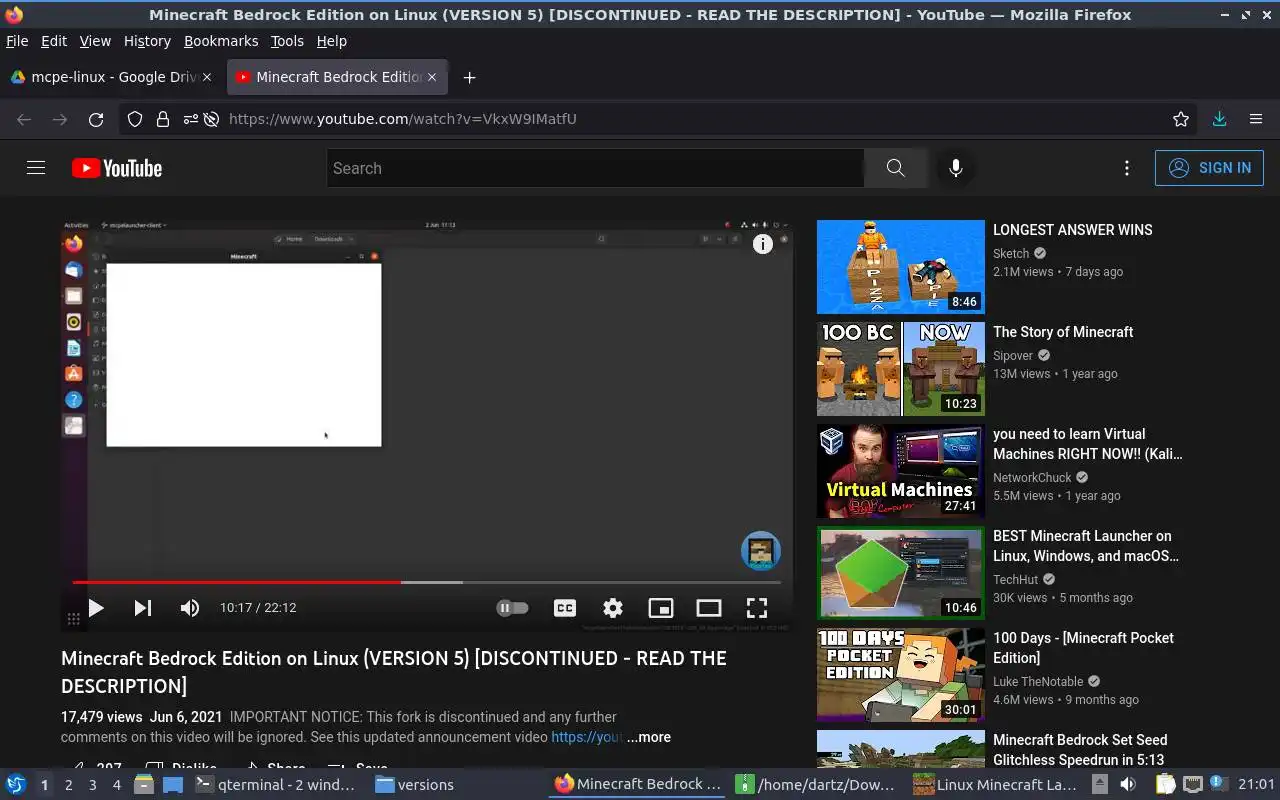Open video player settings gear
The width and height of the screenshot is (1280, 800).
point(613,608)
